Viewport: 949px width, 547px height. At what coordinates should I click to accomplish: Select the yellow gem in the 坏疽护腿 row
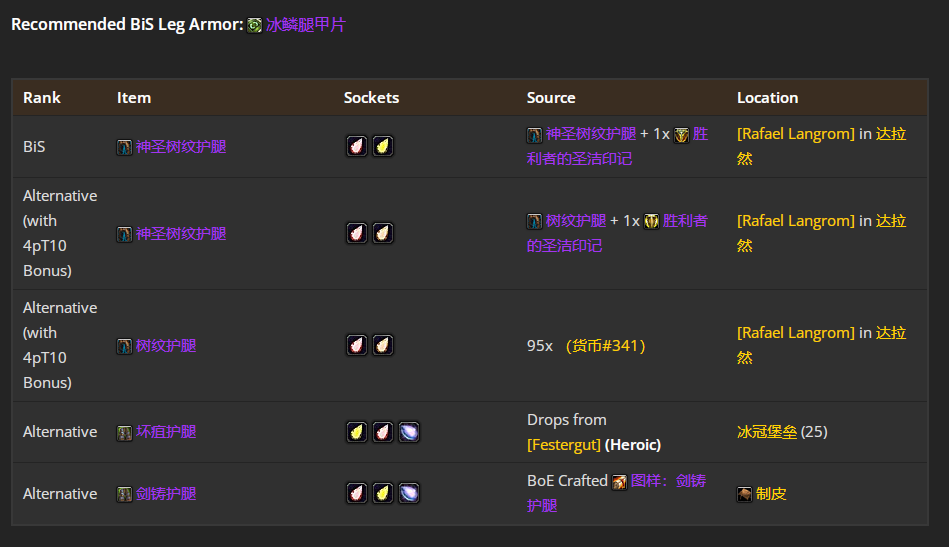click(356, 432)
